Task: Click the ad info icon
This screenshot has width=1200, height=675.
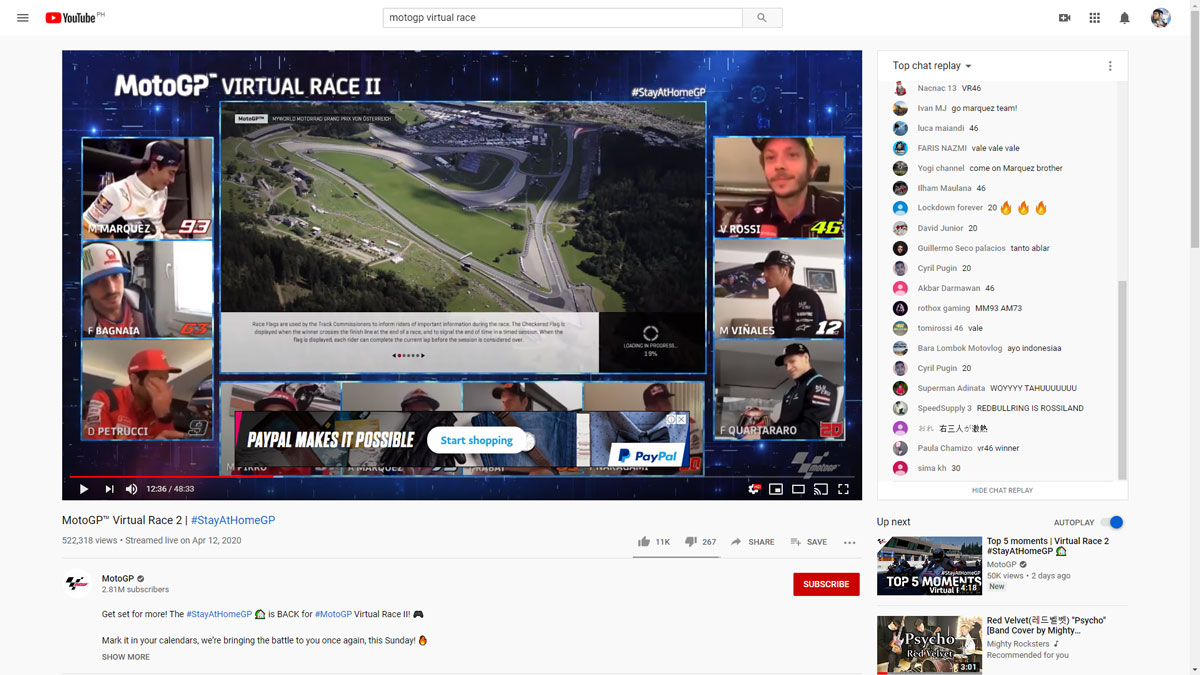Action: point(672,420)
